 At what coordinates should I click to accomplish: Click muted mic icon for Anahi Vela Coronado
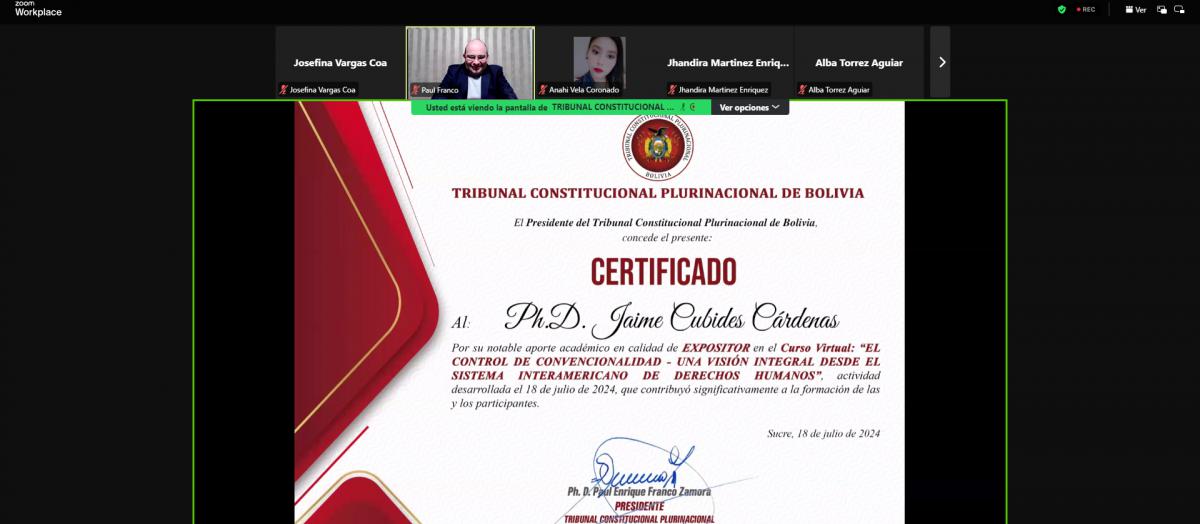pyautogui.click(x=543, y=90)
